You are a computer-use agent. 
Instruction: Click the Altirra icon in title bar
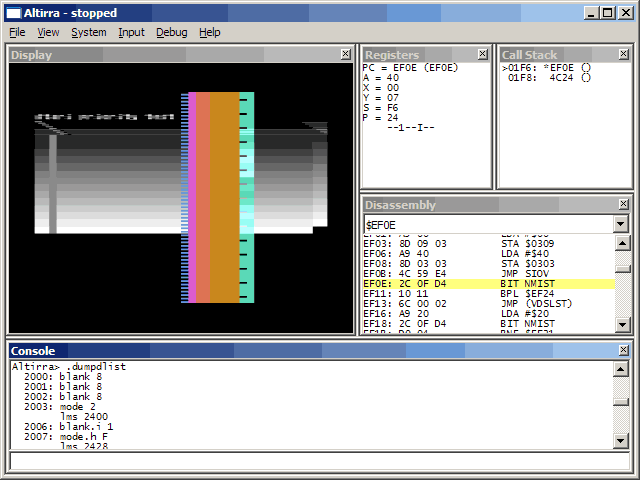tap(13, 13)
